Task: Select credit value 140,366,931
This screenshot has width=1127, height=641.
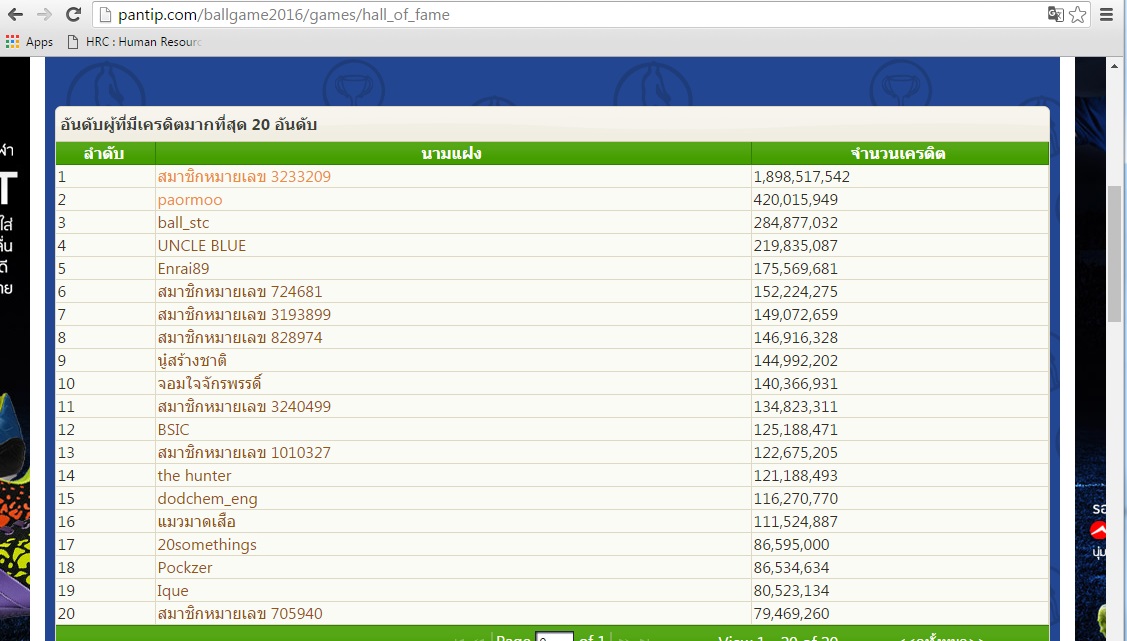Action: [x=796, y=384]
